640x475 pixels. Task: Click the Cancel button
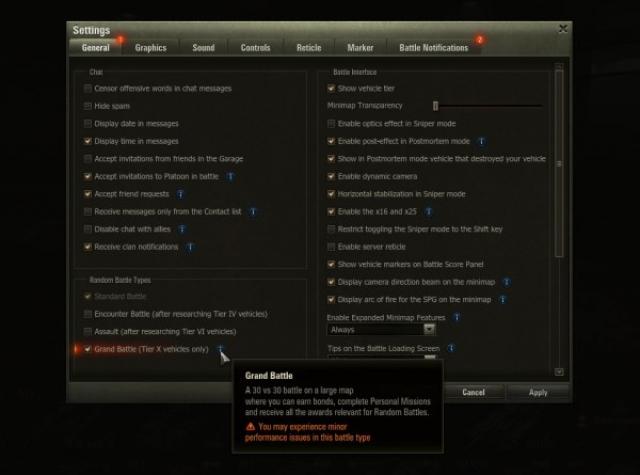coord(473,393)
